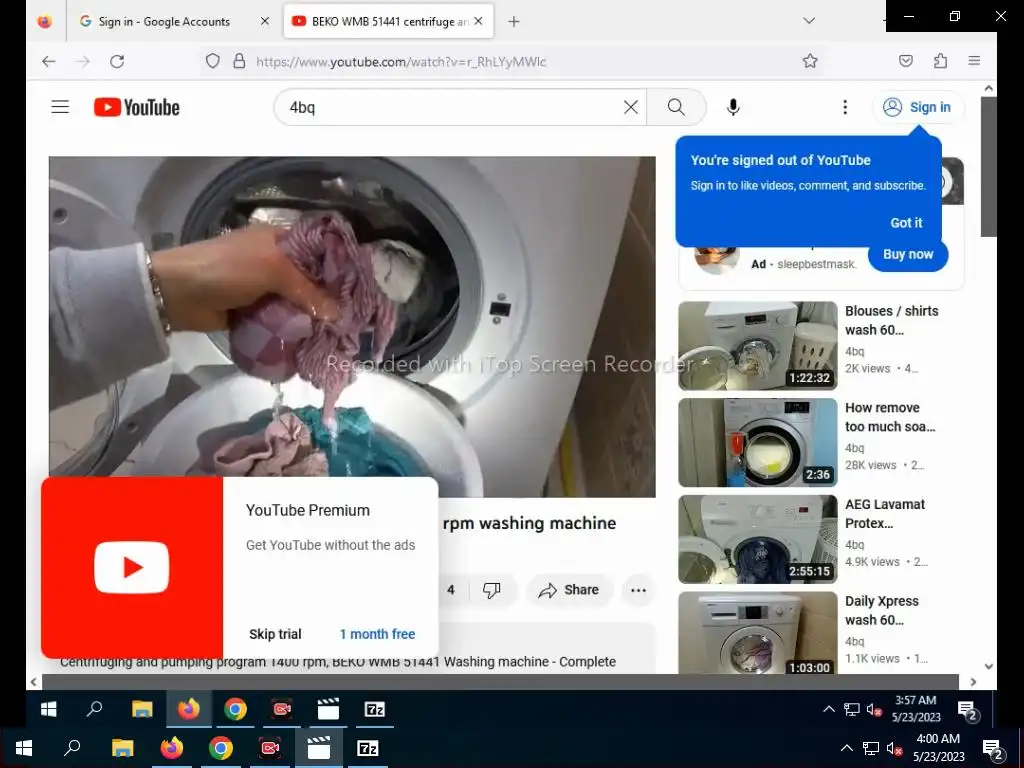
Task: Open the Daily Xpress wash 60 thumbnail
Action: click(x=758, y=633)
